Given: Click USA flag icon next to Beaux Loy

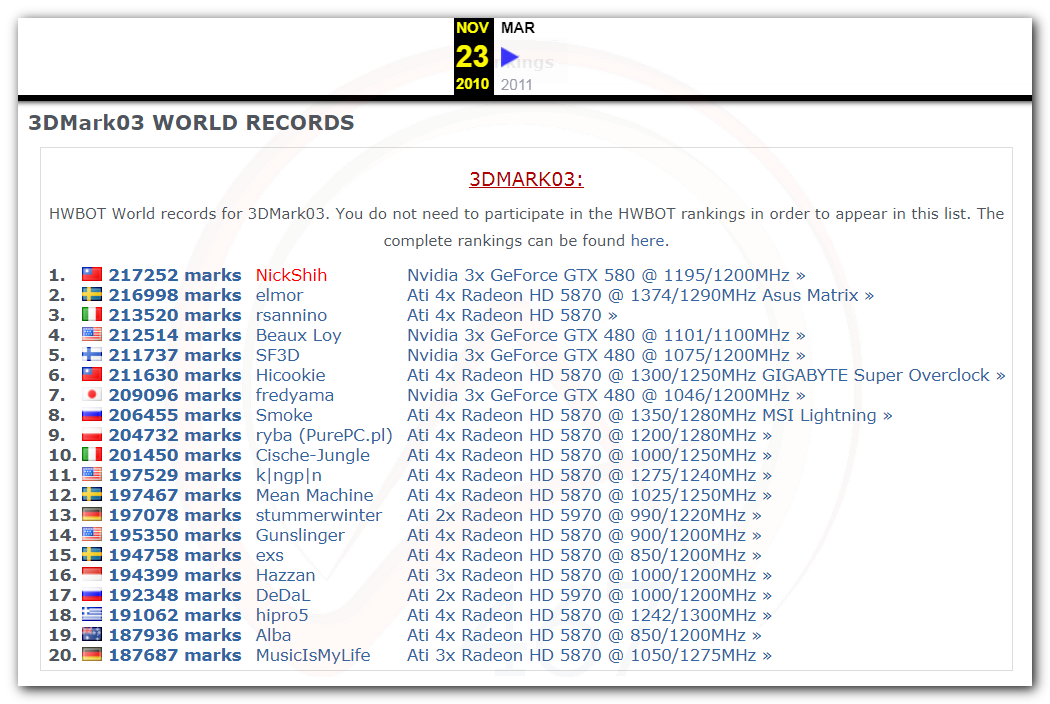Looking at the screenshot, I should click(92, 334).
